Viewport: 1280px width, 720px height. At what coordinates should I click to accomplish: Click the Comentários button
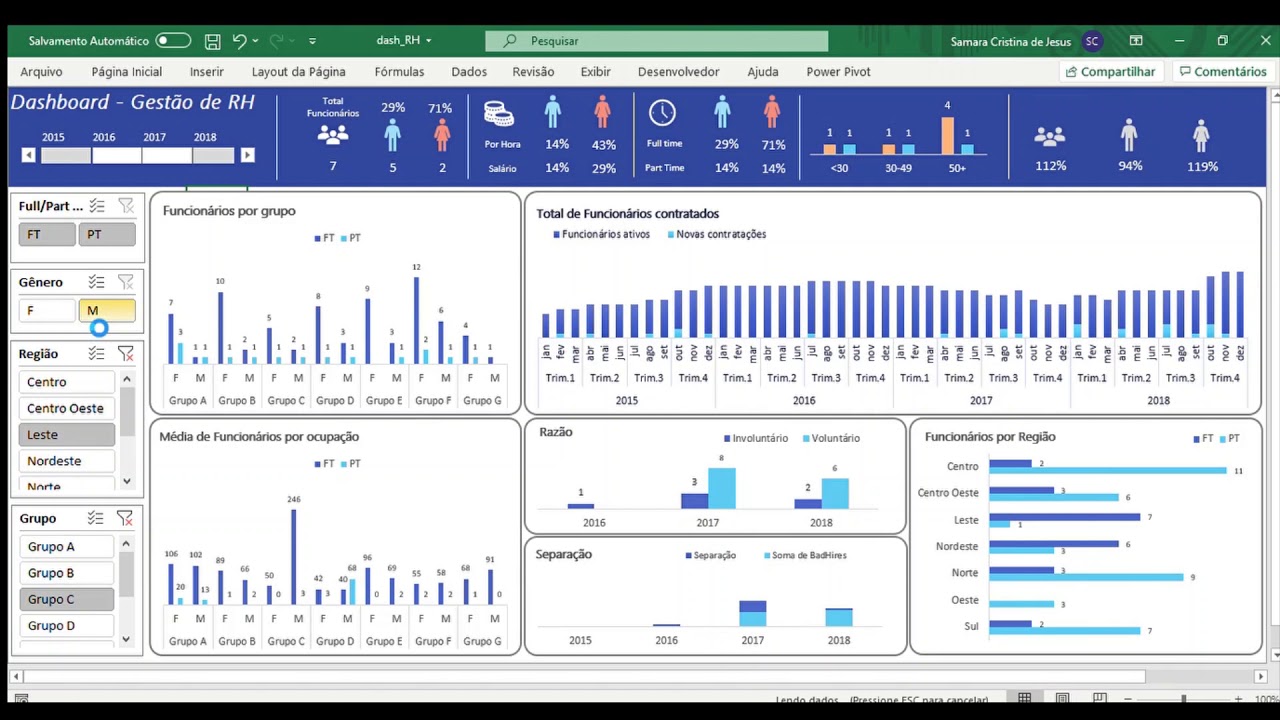pos(1222,72)
